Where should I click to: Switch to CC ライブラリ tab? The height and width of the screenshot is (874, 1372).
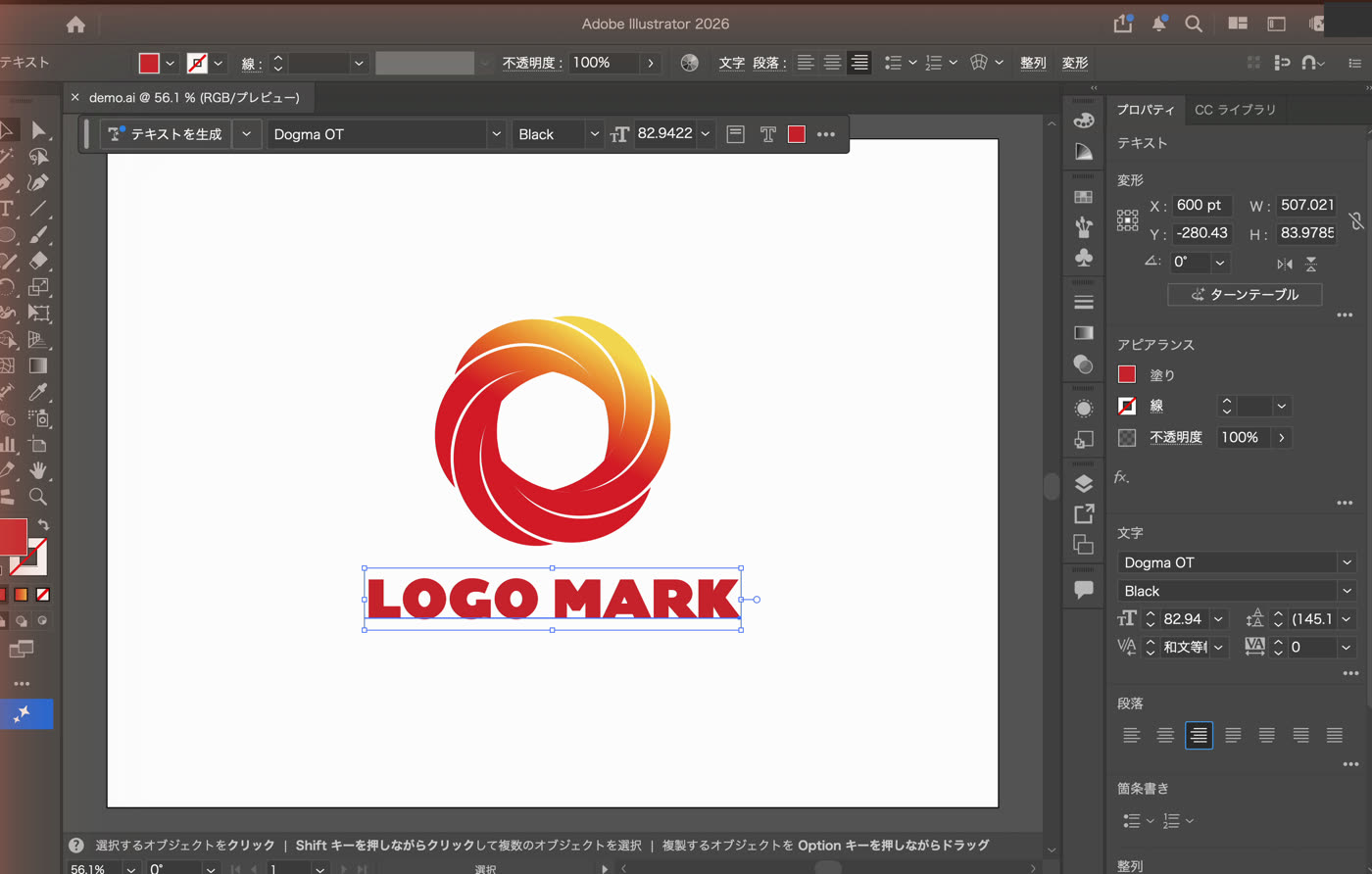(x=1235, y=110)
